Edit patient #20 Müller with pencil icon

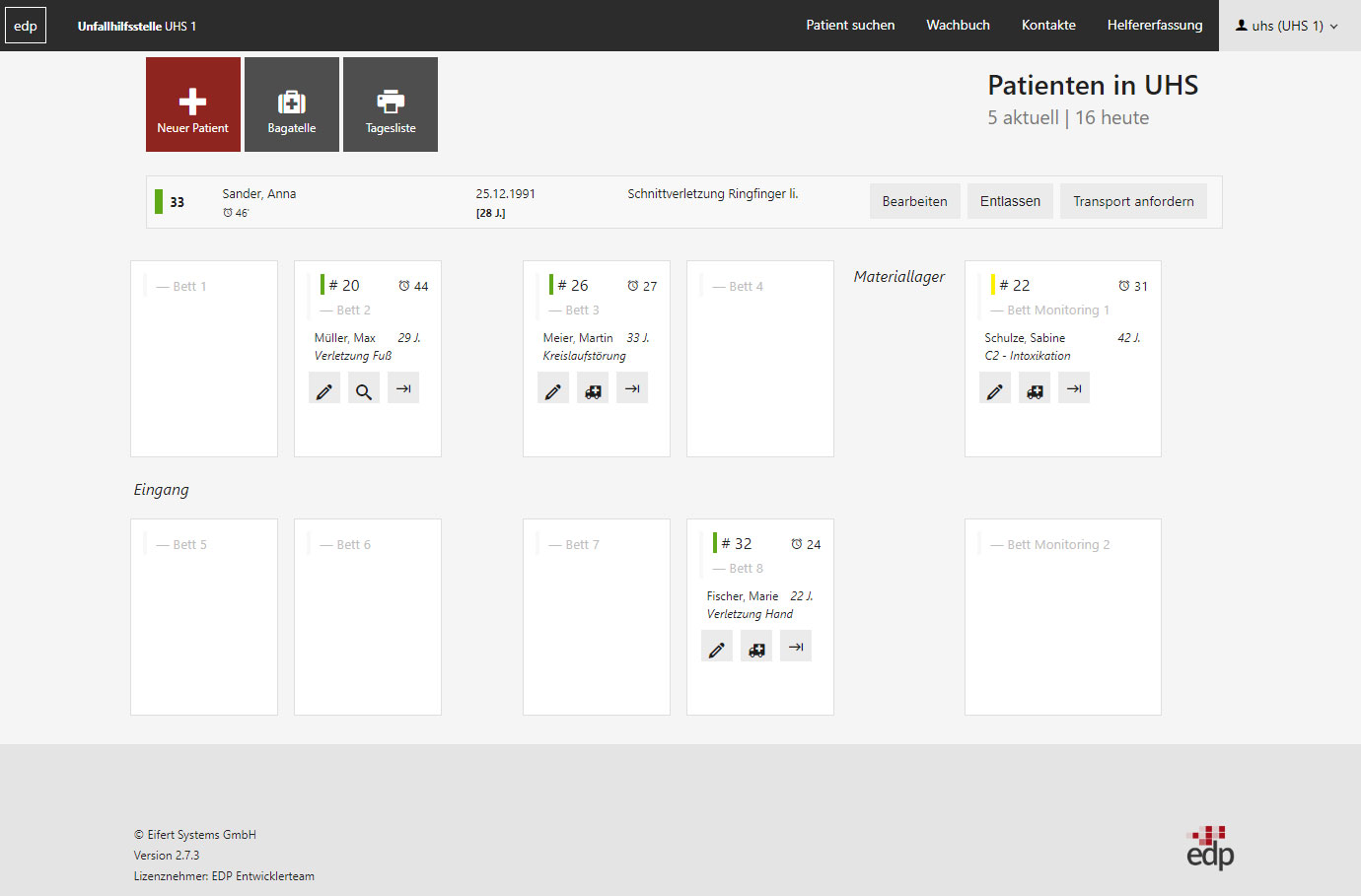tap(324, 388)
